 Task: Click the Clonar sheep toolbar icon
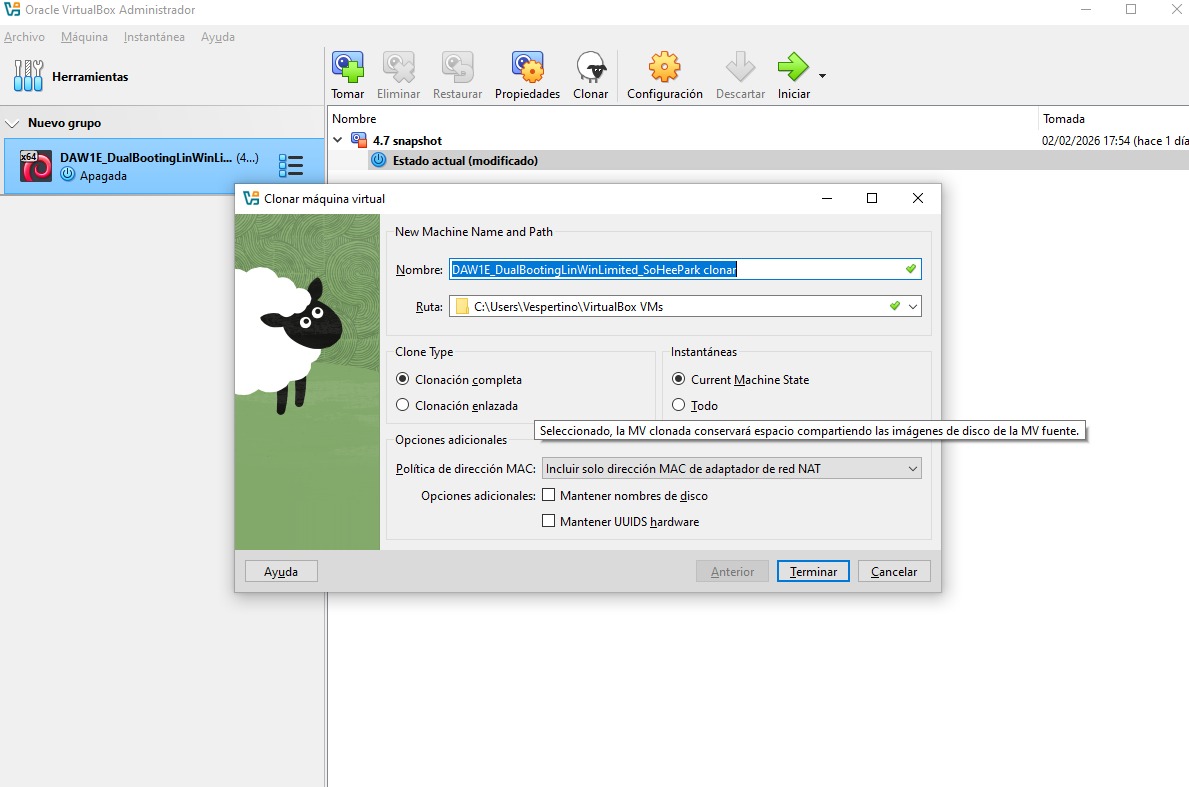590,75
